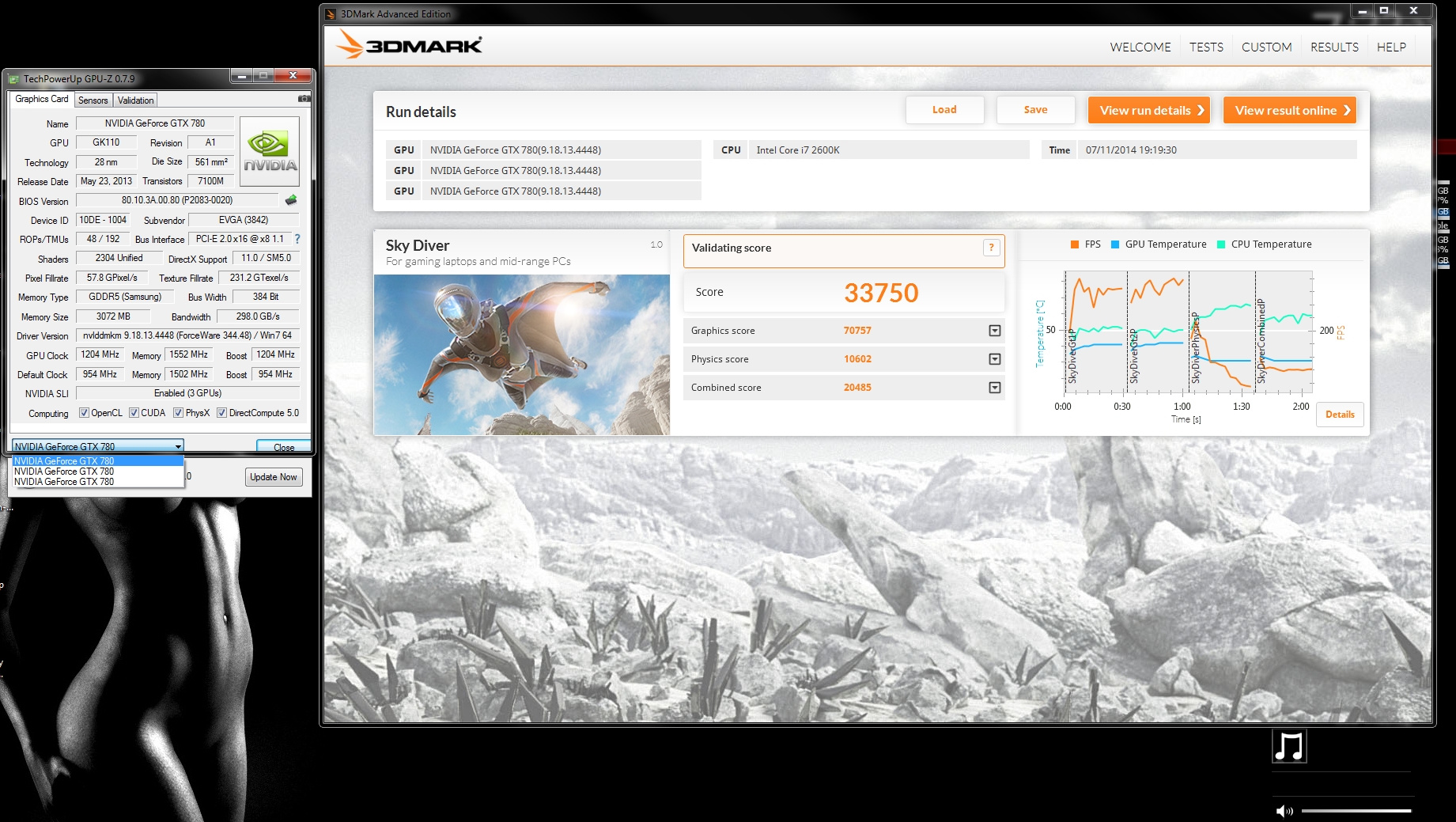Click the BIOS save chip icon in GPU-Z
This screenshot has height=822, width=1456.
[291, 200]
